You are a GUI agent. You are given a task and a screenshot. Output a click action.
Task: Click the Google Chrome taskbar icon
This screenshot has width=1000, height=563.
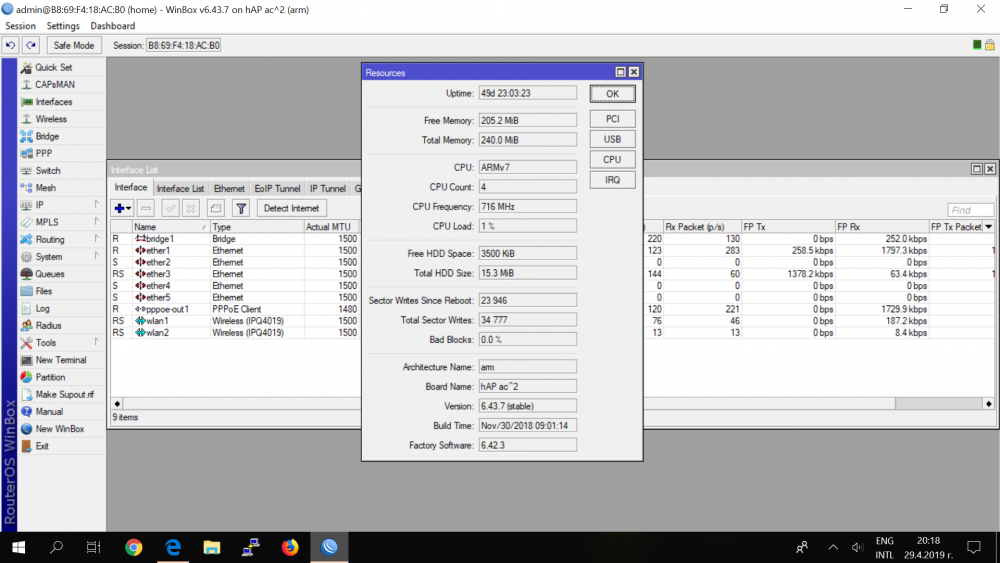pos(133,547)
